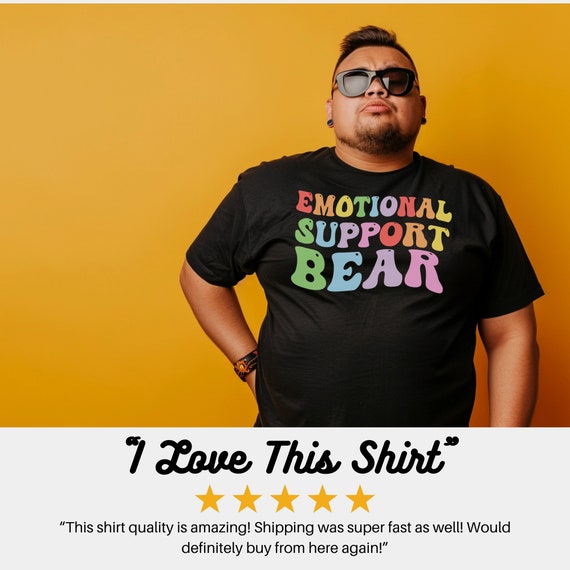Click the second gold rating star

[247, 499]
